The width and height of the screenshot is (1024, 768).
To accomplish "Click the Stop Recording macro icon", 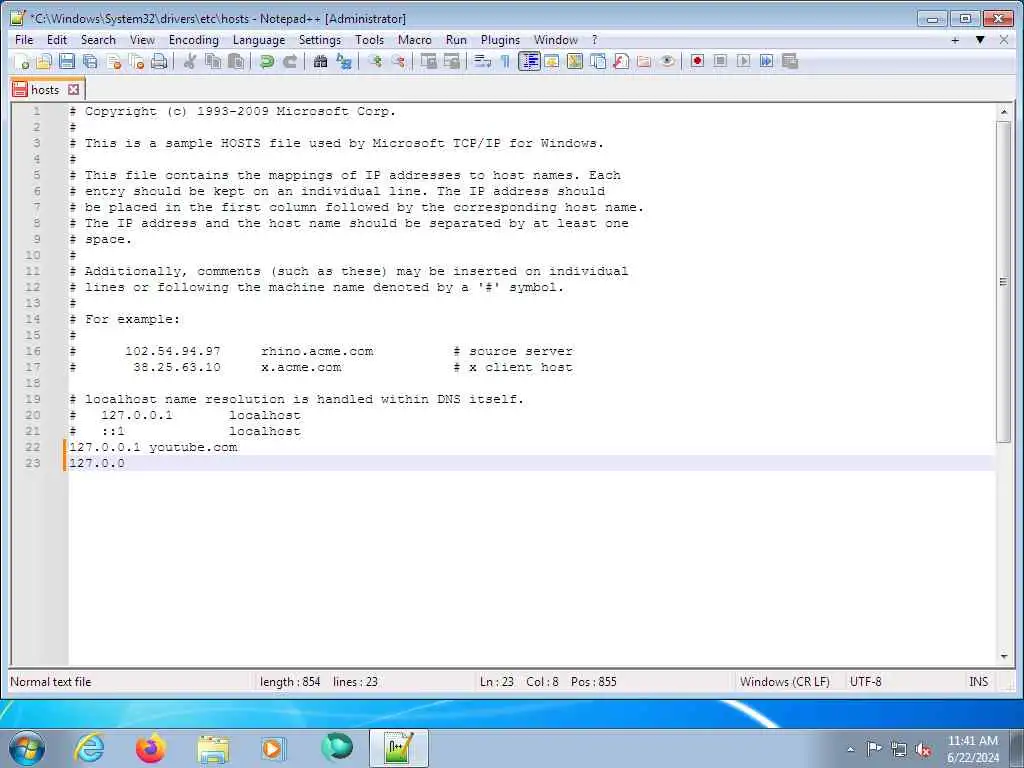I will (x=720, y=61).
